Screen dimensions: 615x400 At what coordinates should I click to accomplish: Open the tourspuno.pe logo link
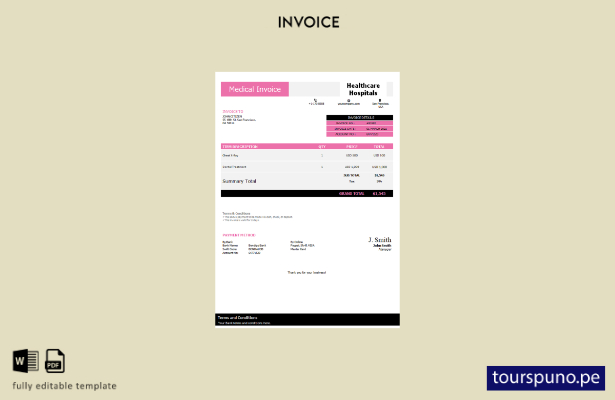(x=546, y=378)
